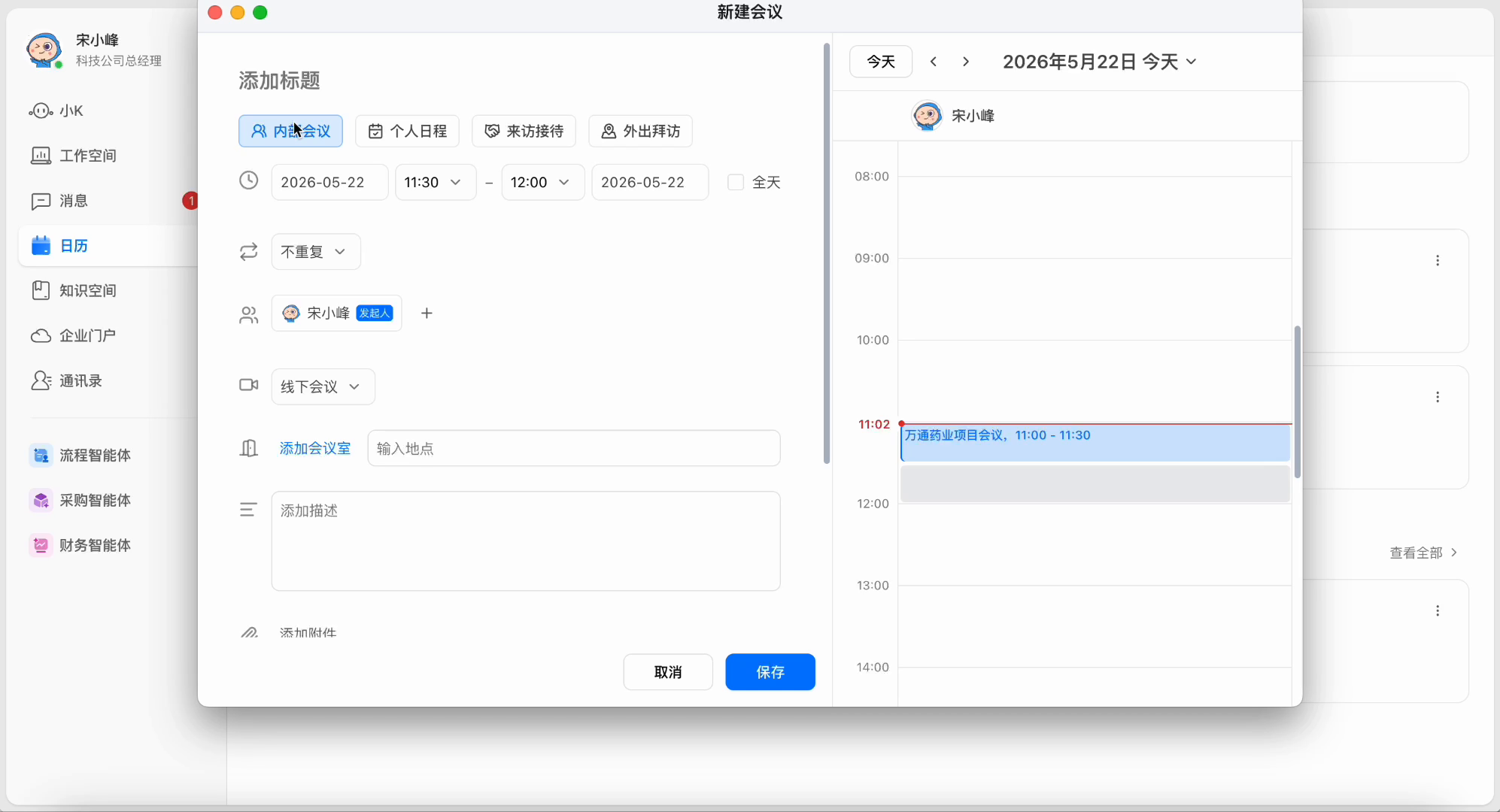
Task: Open 消息 in the sidebar
Action: click(x=59, y=201)
